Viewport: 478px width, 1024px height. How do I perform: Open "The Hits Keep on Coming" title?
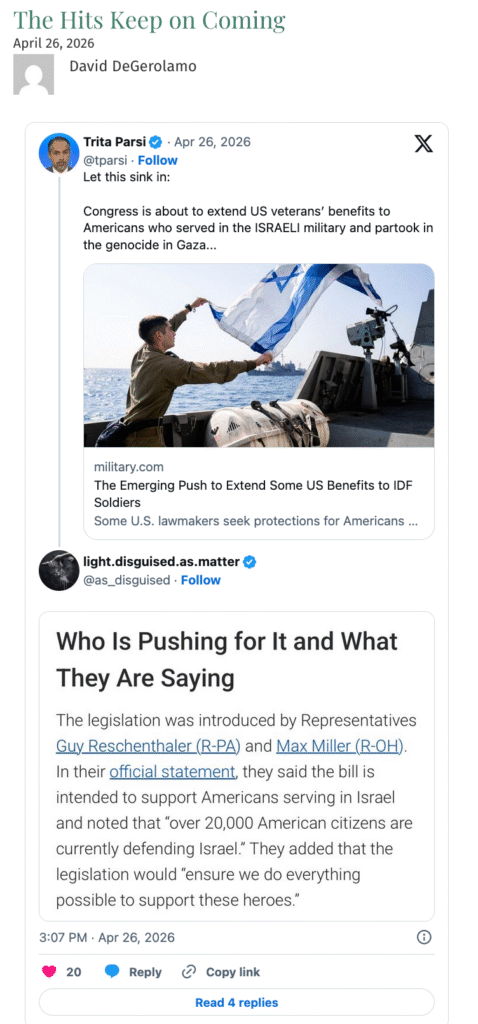coord(150,21)
